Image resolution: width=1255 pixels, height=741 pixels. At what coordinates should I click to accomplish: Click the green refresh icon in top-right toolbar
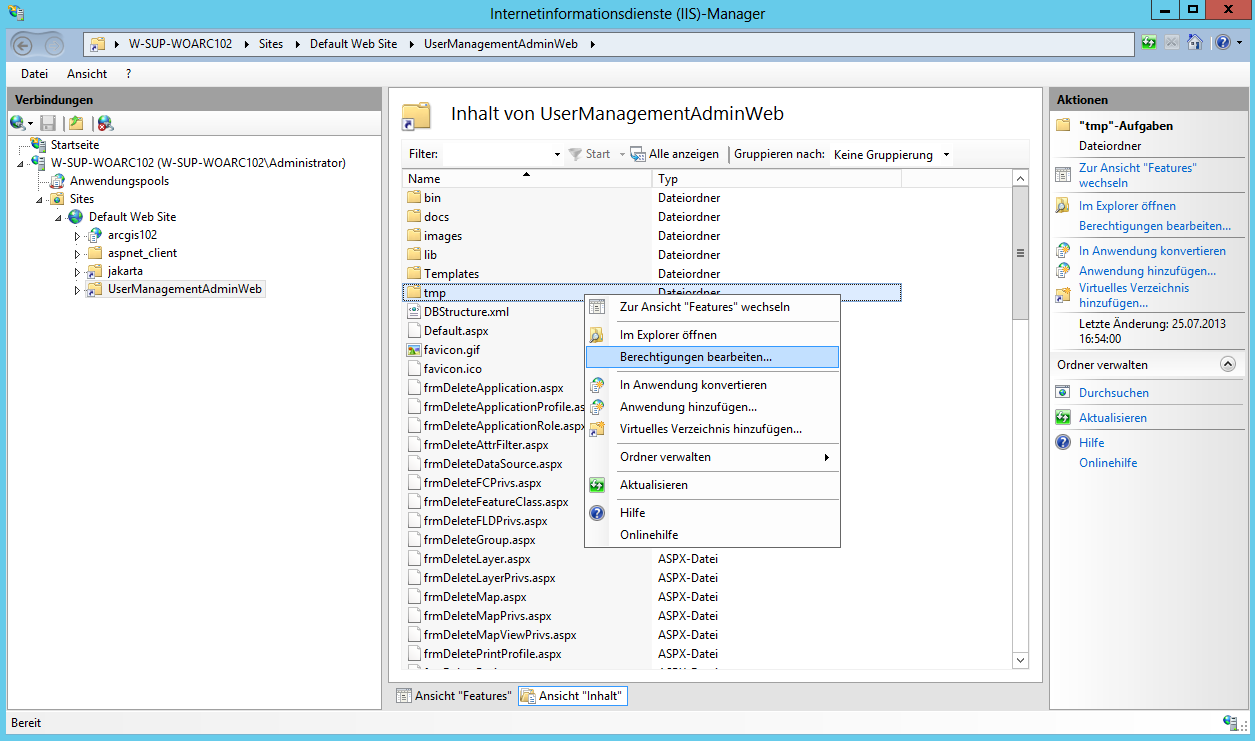click(1150, 43)
